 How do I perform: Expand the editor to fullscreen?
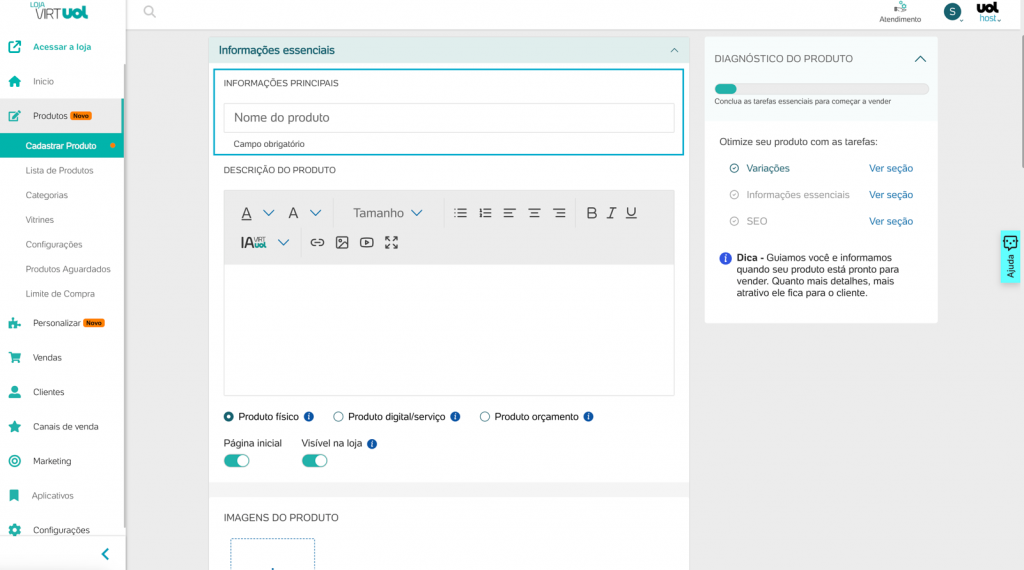click(x=391, y=243)
